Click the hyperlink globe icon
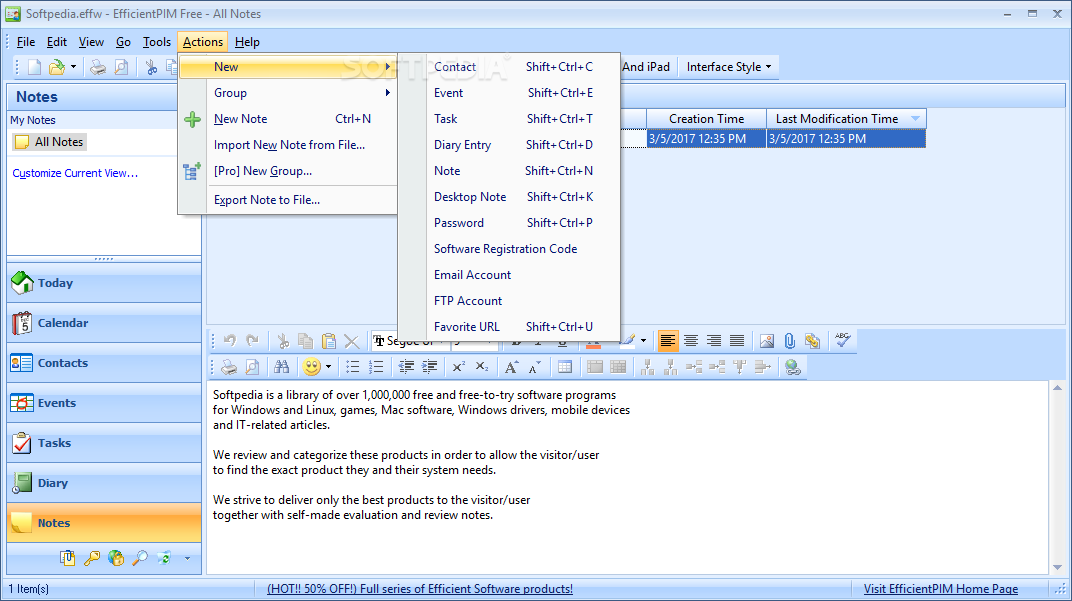This screenshot has height=601, width=1072. [792, 367]
